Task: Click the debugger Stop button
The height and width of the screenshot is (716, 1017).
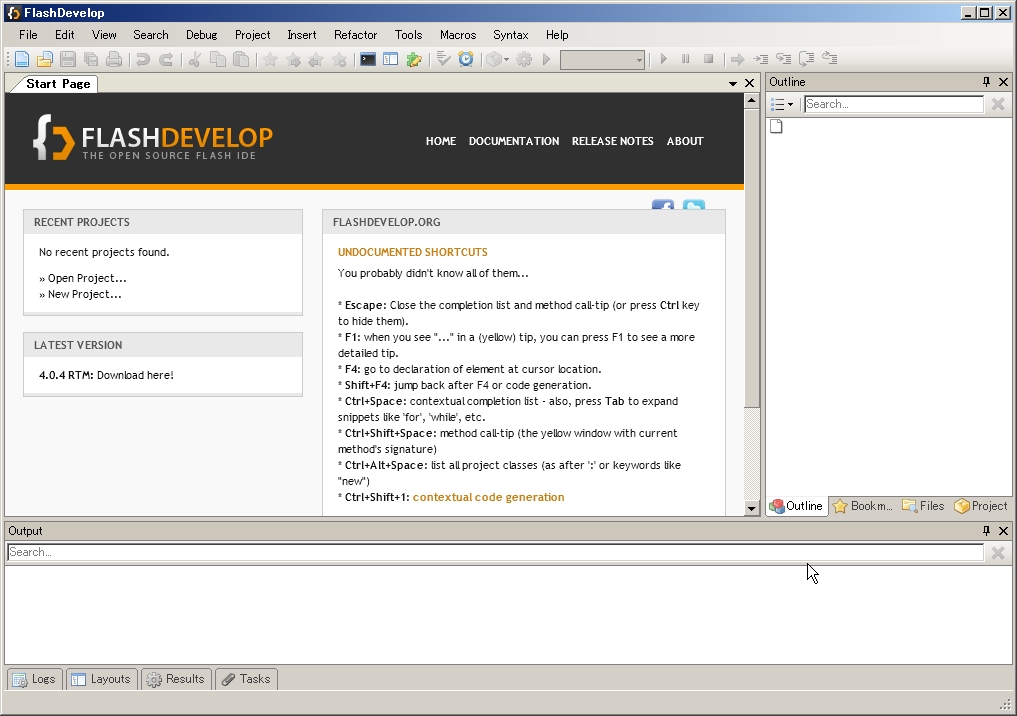Action: [709, 59]
